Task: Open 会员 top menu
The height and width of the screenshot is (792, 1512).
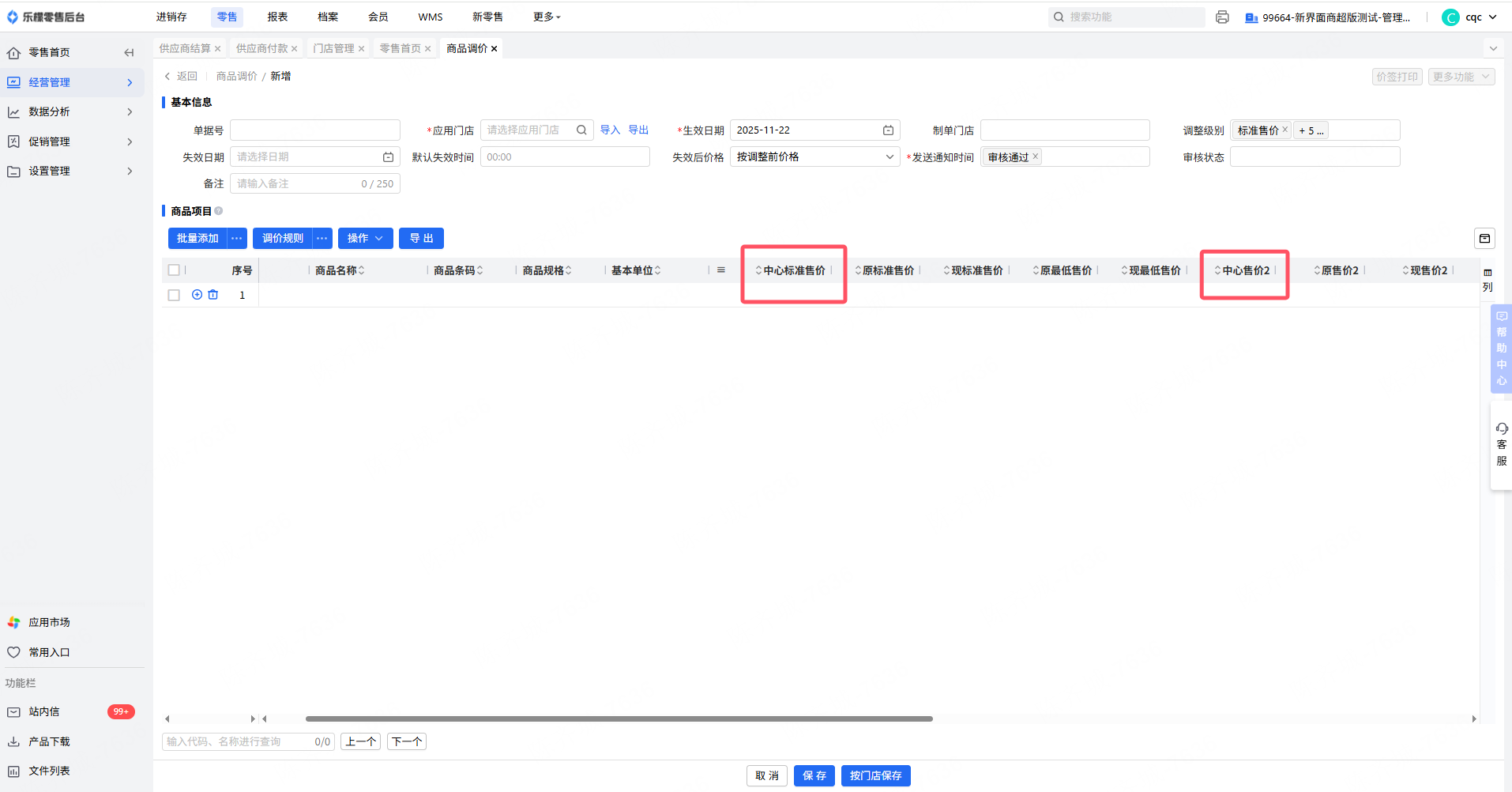Action: click(378, 17)
